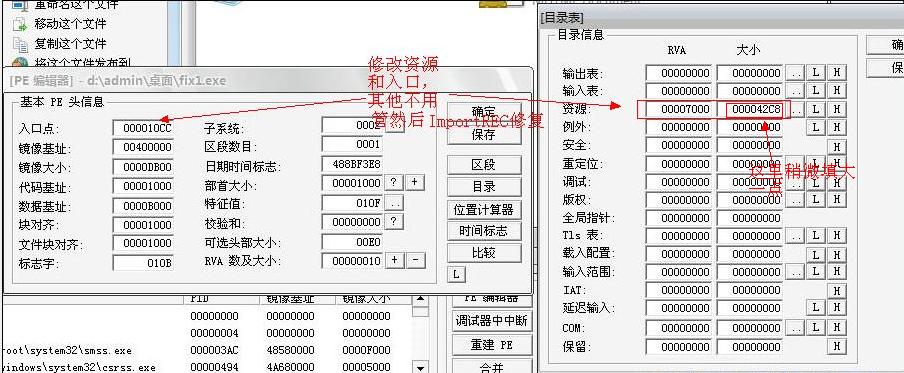This screenshot has width=904, height=373.
Task: Click 复制这个文件 in Explorer sidebar
Action: (x=70, y=44)
